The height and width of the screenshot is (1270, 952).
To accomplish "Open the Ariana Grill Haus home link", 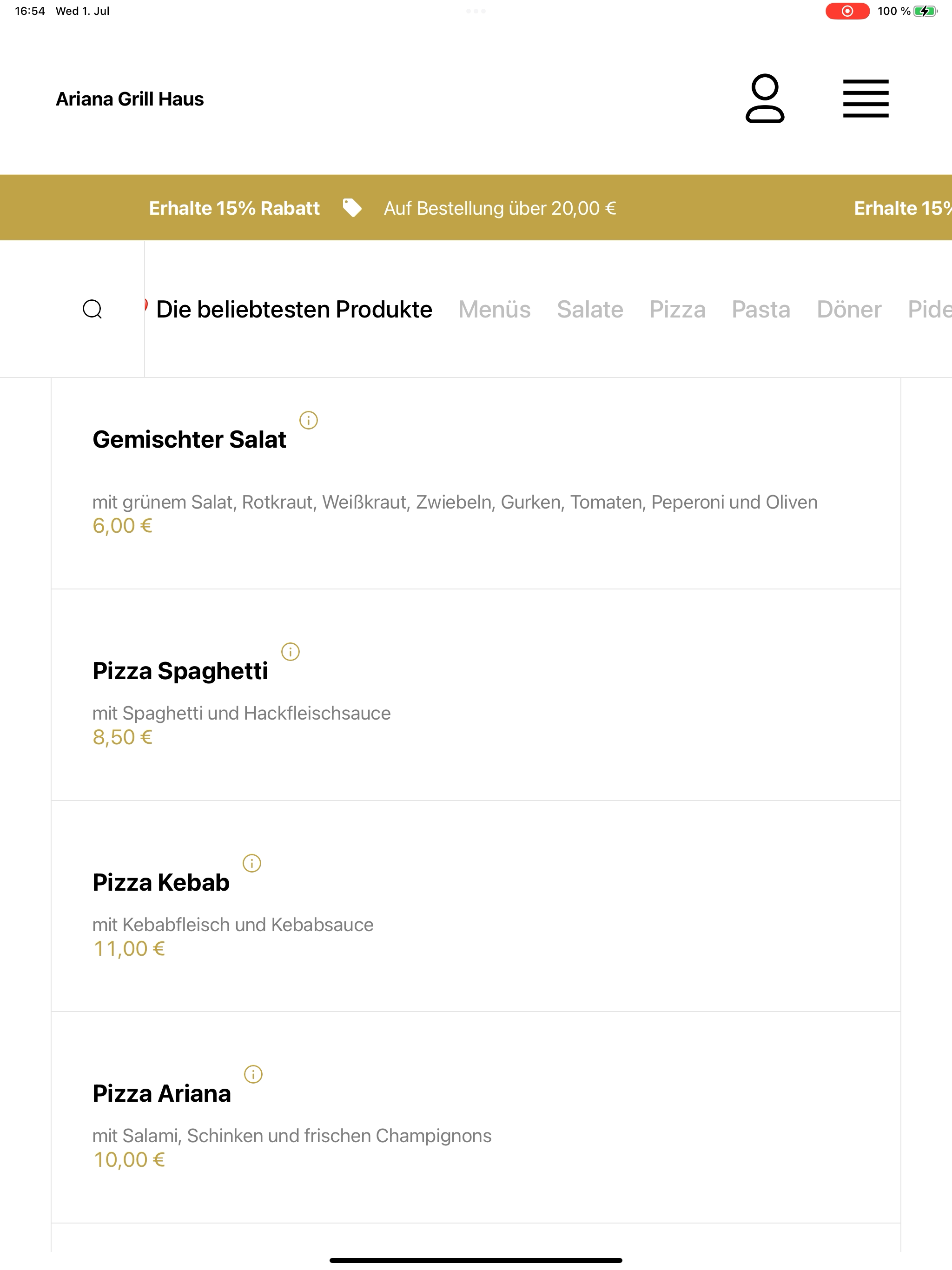I will [x=130, y=99].
